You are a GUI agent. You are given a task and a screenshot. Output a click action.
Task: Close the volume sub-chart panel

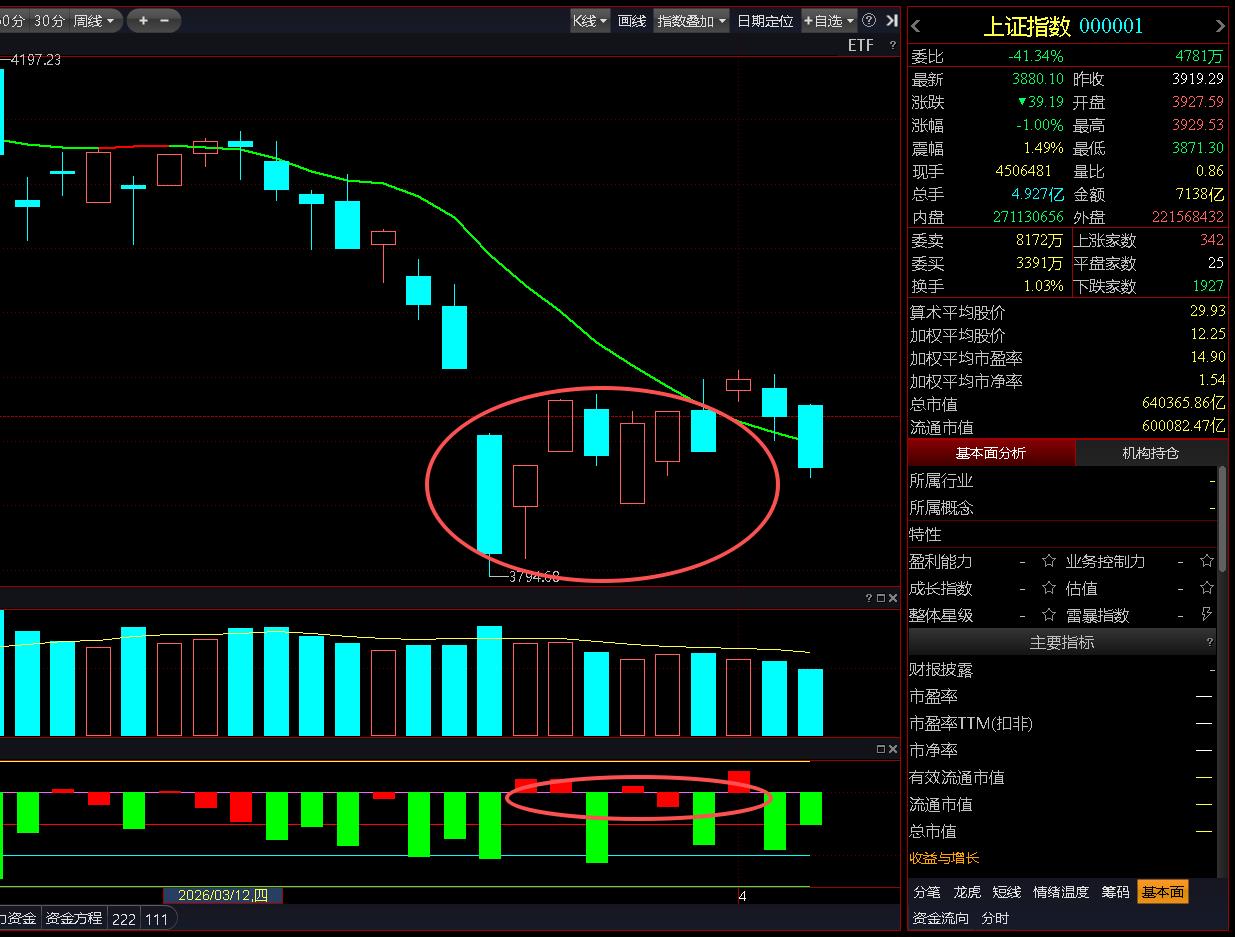(892, 598)
